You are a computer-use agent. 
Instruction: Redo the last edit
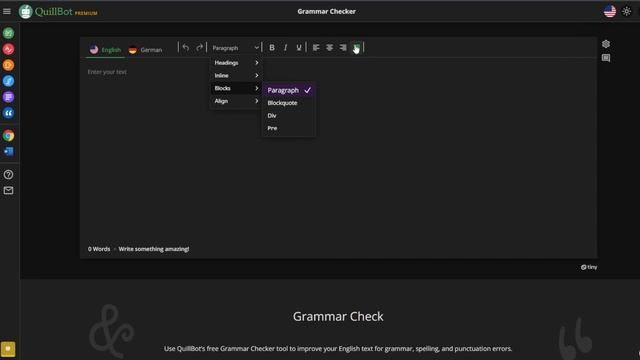coord(199,48)
